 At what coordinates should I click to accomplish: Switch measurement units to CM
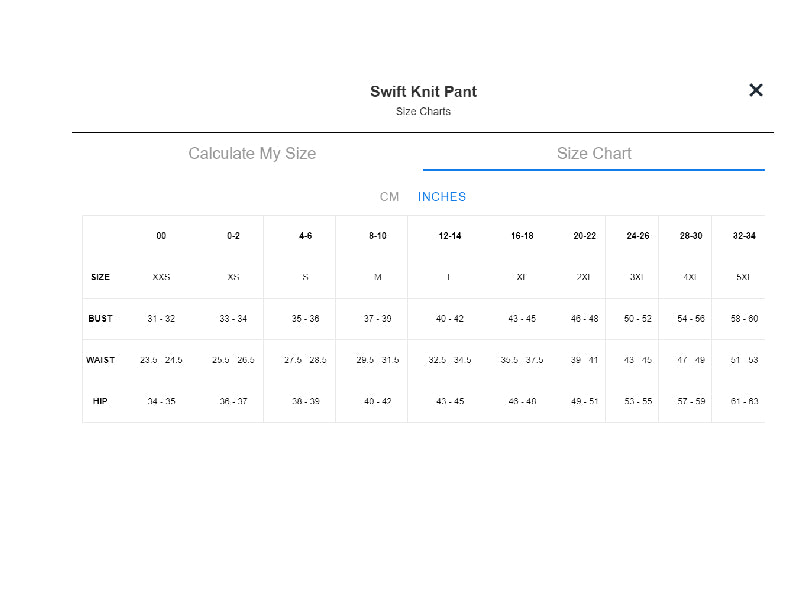click(389, 197)
